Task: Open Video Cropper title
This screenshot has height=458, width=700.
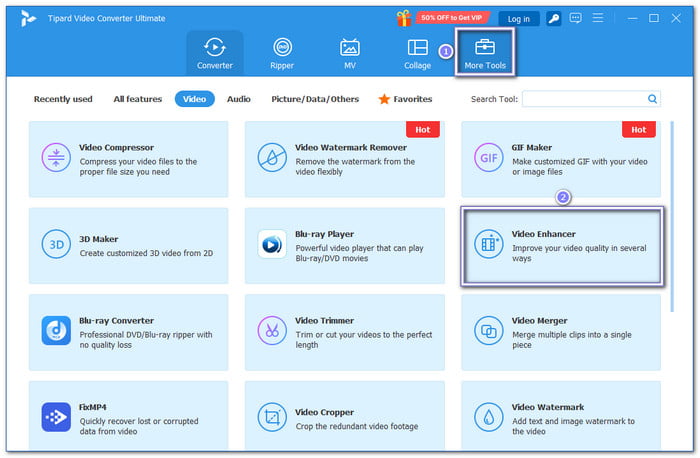Action: point(325,412)
